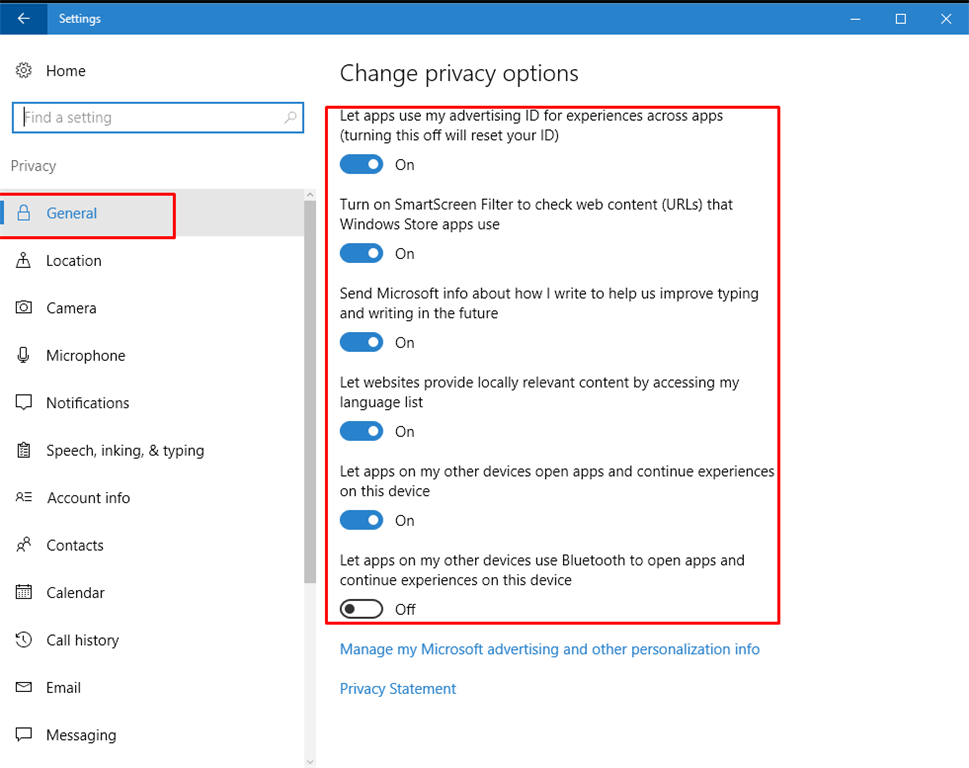Viewport: 969px width, 768px height.
Task: Go to the Account info section
Action: (x=88, y=498)
